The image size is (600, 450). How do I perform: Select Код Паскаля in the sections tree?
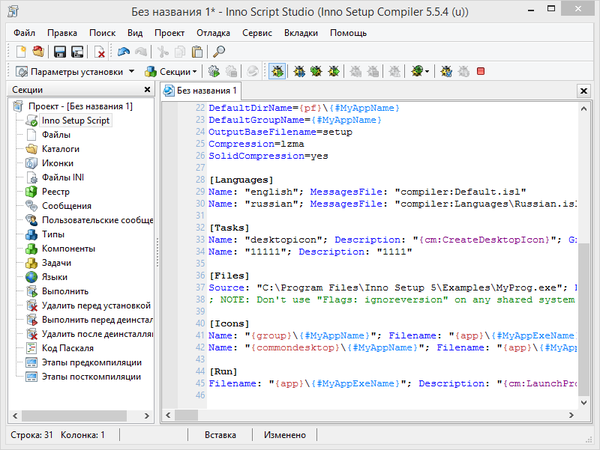tap(69, 347)
